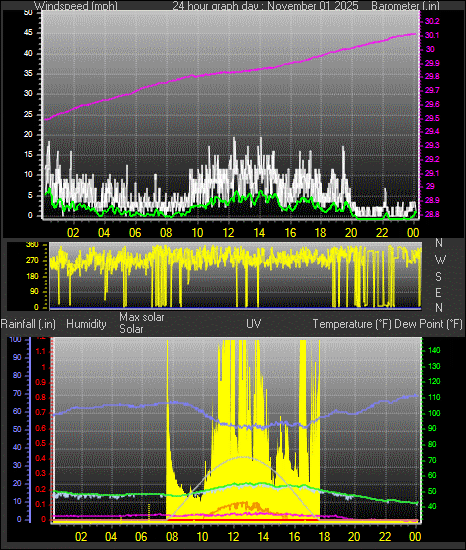
Task: Click the 29.3 barometer axis value
Action: pos(432,145)
